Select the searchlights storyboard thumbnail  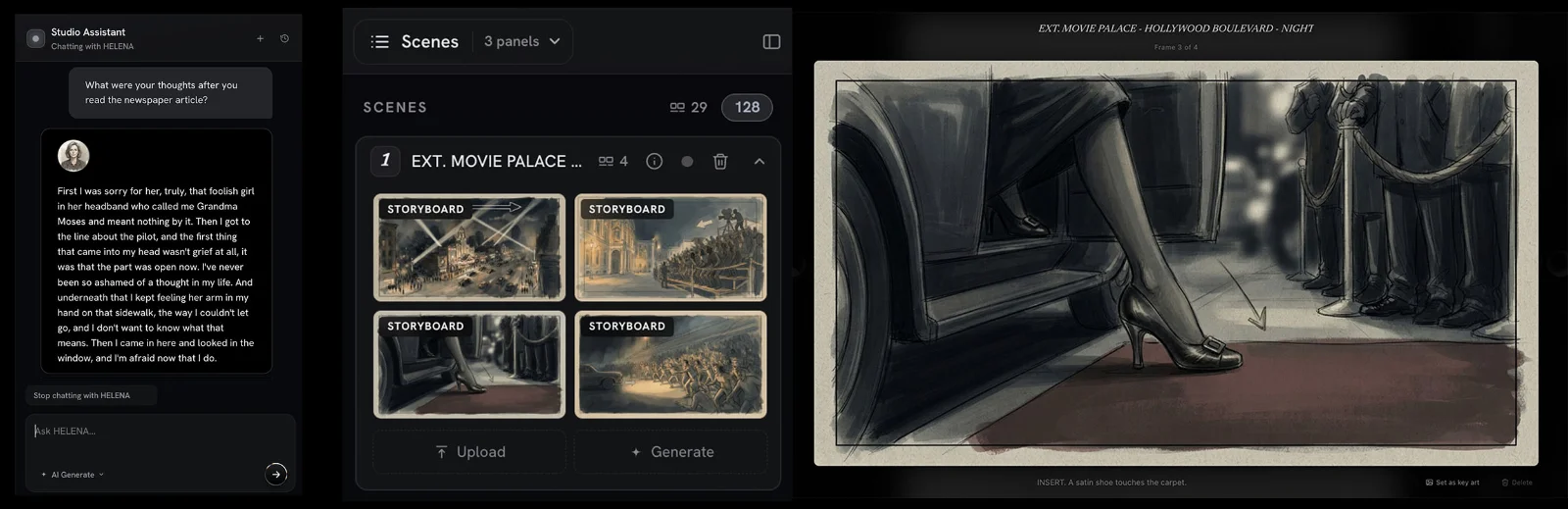[x=469, y=247]
